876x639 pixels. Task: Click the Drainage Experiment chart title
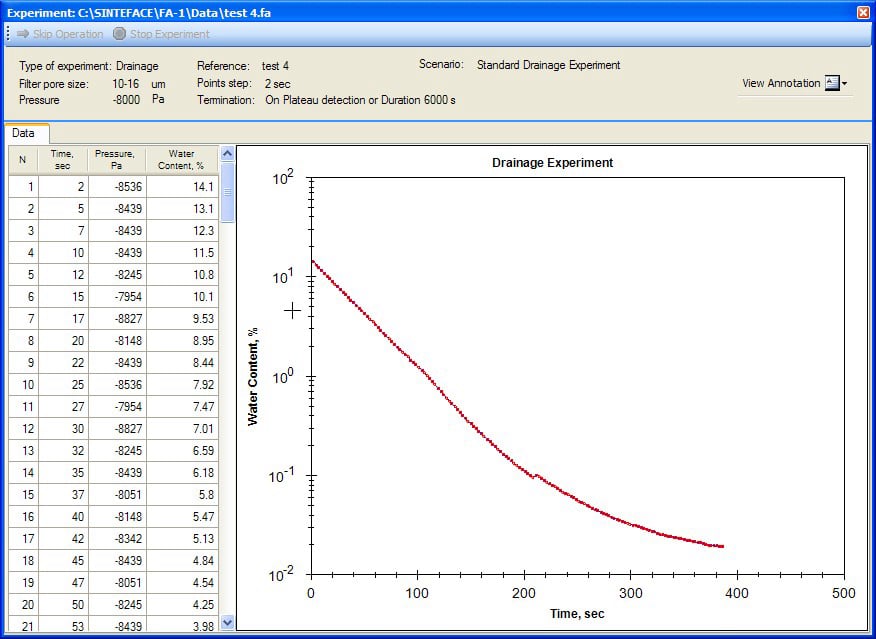click(x=552, y=163)
